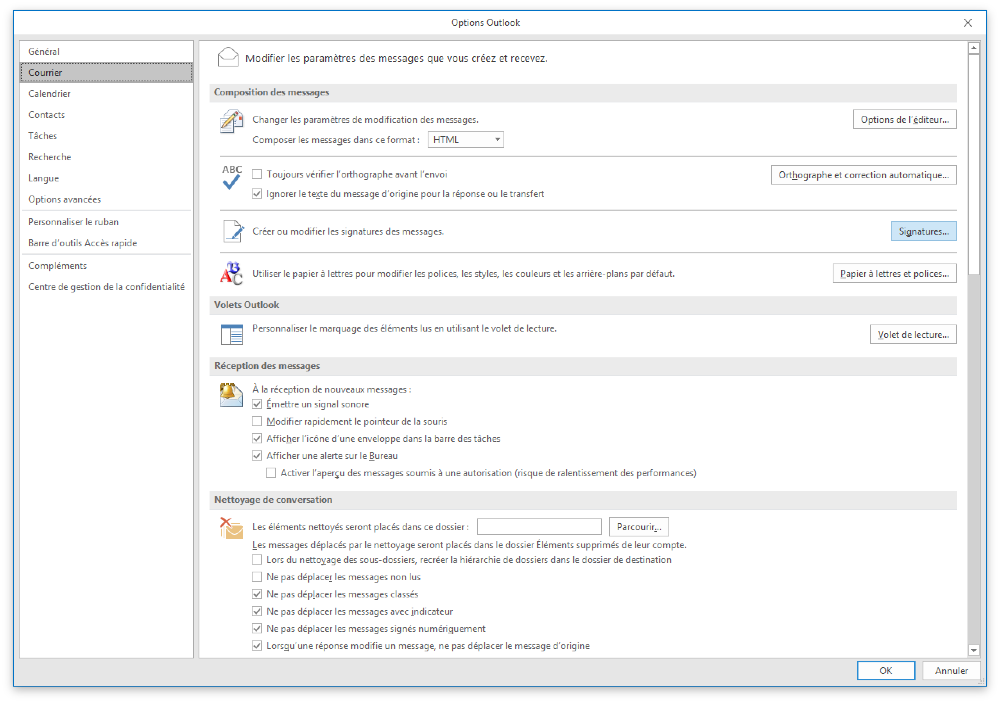Close the Options Outlook dialog

967,23
